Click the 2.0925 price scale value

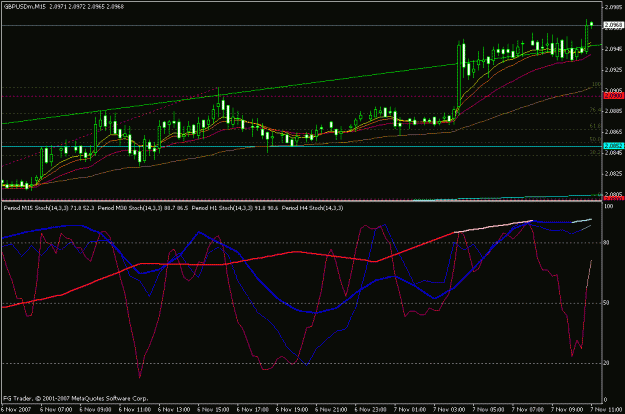click(x=614, y=70)
